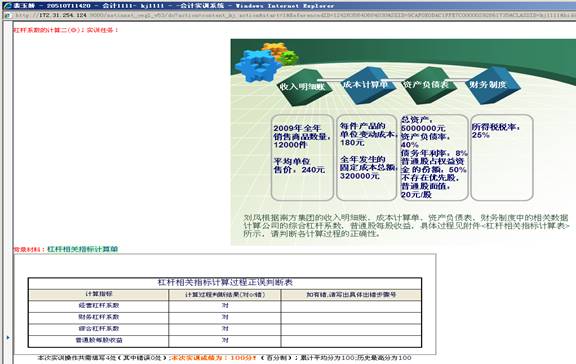Click the info box with 2009年全年销售商品数量
Screen dimensions: 576x364
click(302, 158)
